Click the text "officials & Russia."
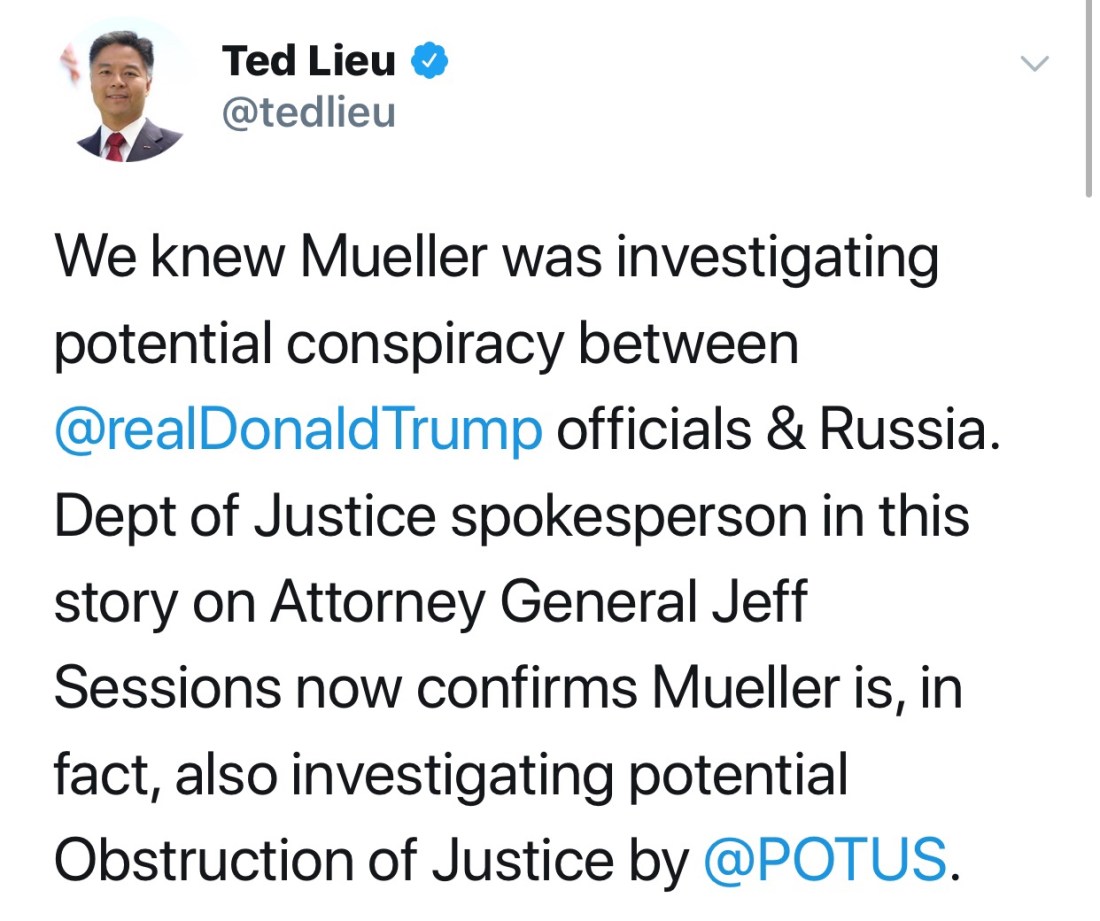Screen dimensions: 1100x921 click(x=778, y=431)
